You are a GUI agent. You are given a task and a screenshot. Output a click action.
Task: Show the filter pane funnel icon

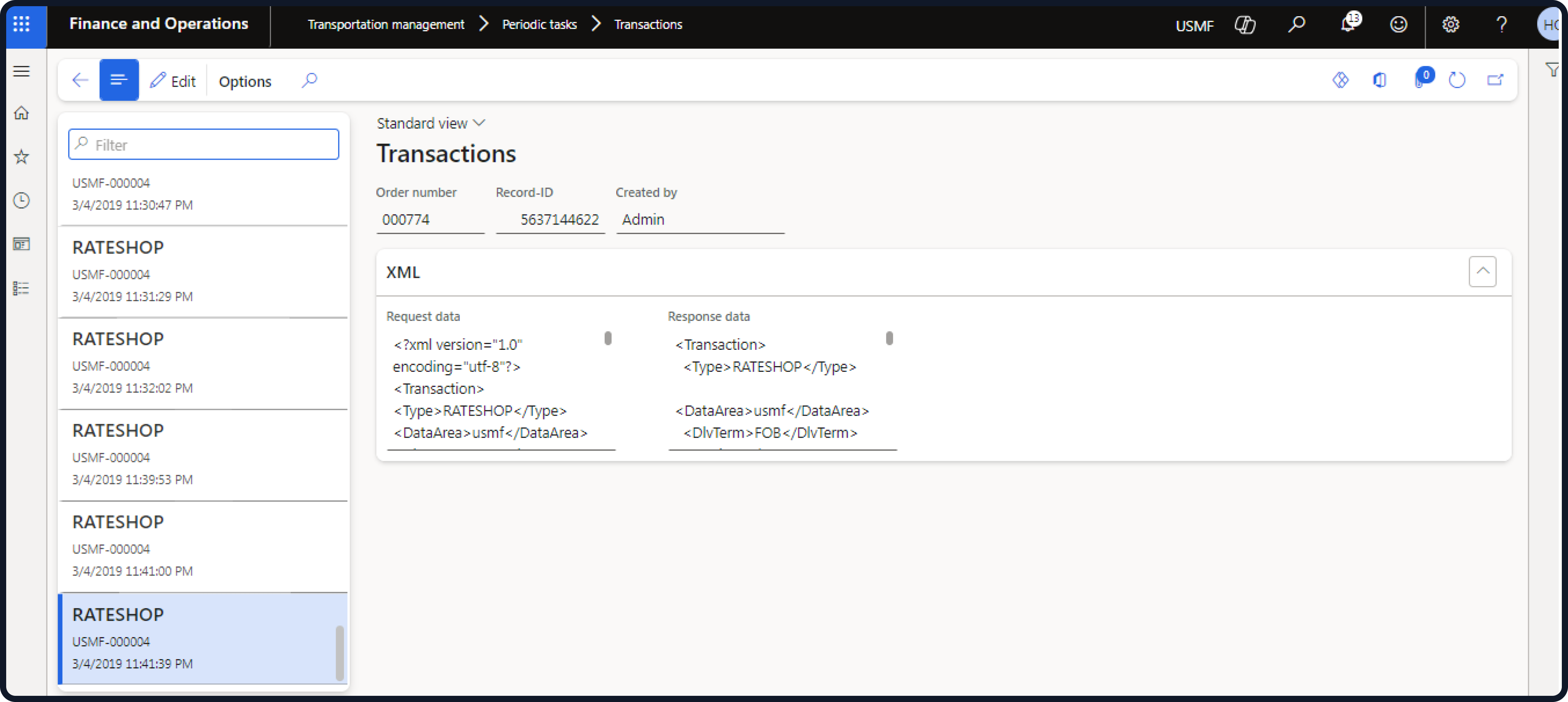coord(1553,70)
